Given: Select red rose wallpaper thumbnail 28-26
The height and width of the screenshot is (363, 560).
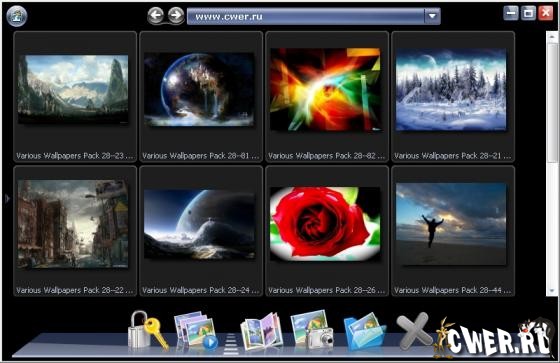Looking at the screenshot, I should pos(325,224).
